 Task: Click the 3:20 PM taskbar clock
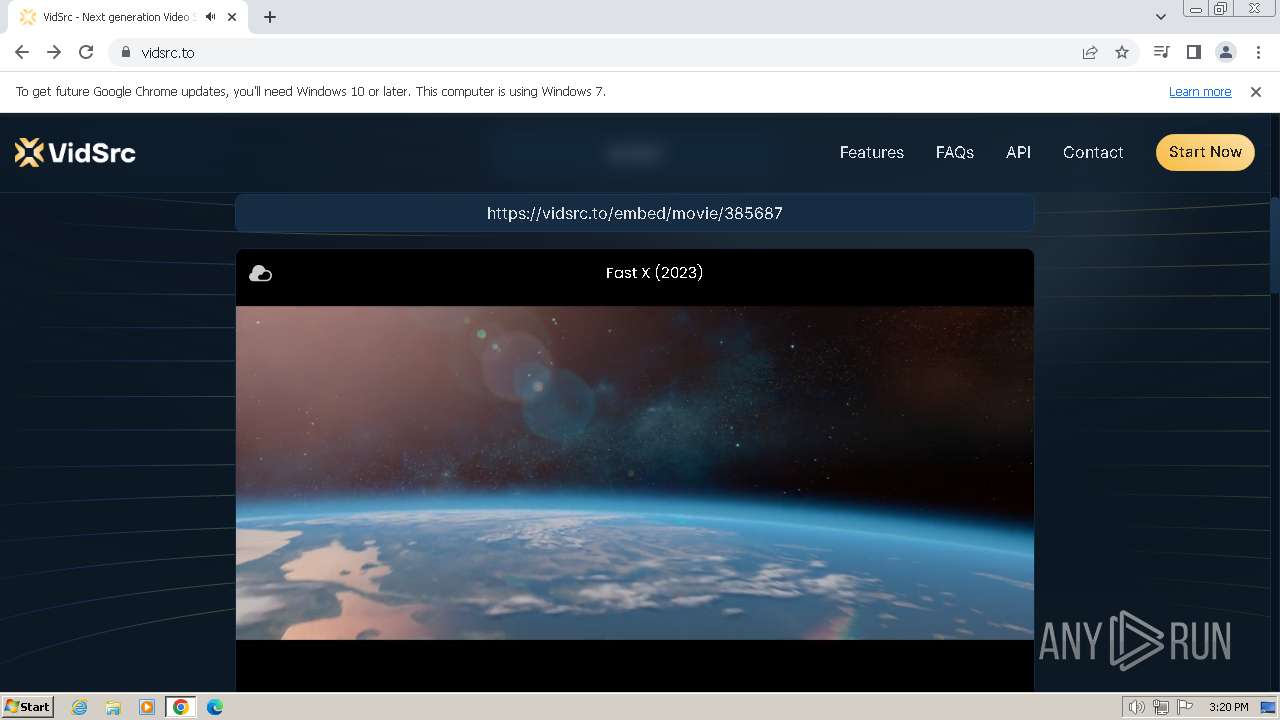[x=1228, y=707]
